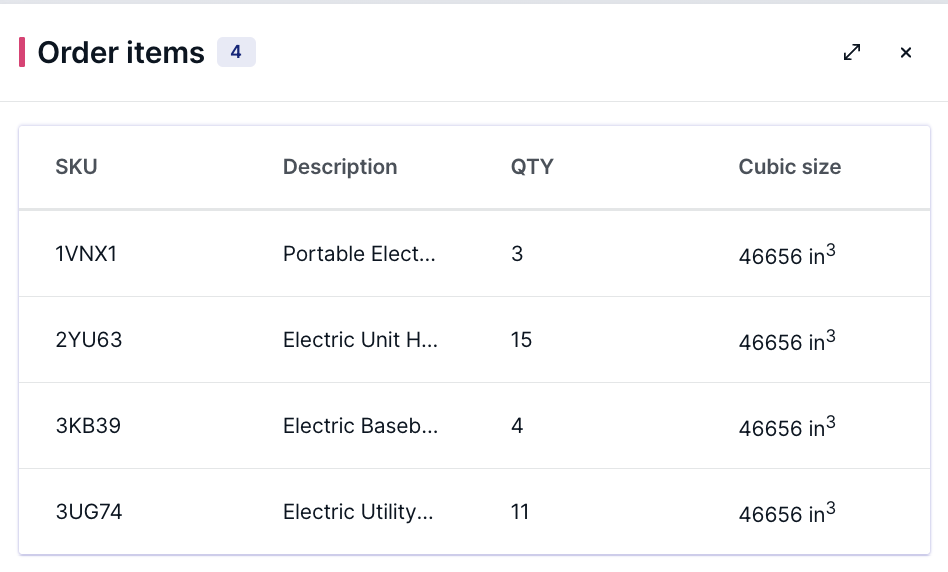Click the Electric Baseb... description
This screenshot has height=572, width=948.
pos(360,426)
